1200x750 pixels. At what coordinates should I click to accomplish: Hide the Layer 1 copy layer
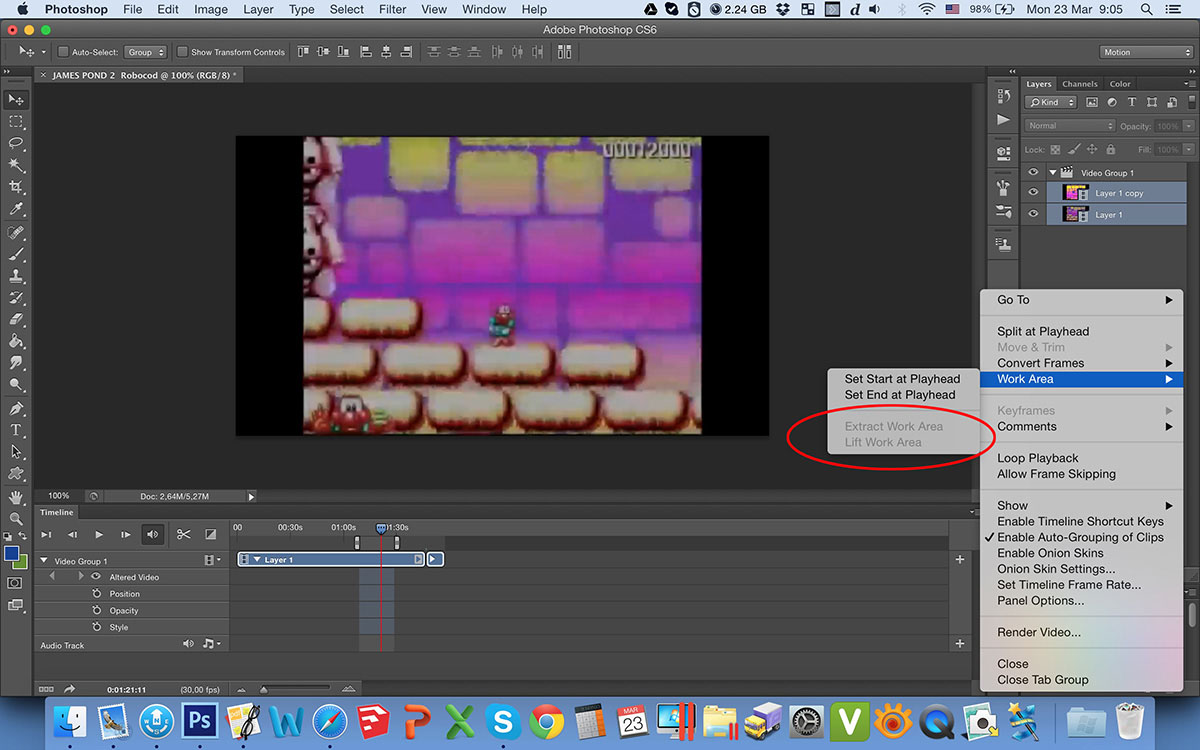coord(1034,193)
